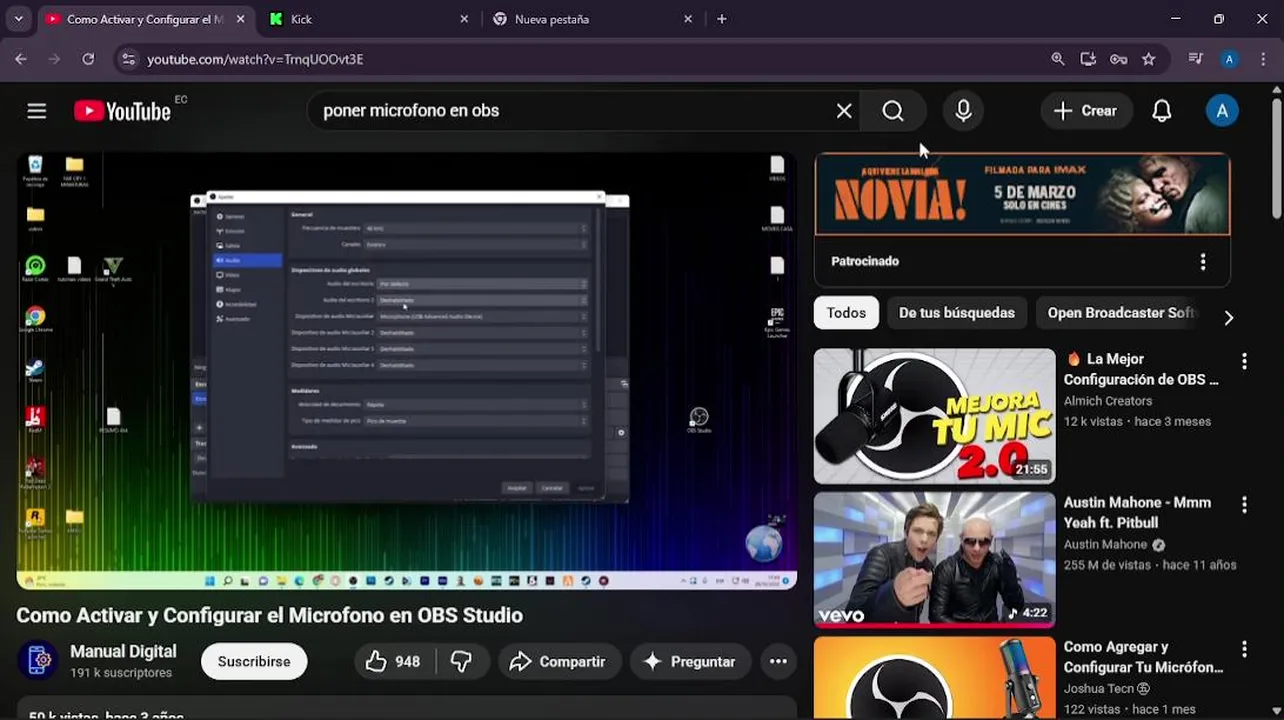Image resolution: width=1284 pixels, height=720 pixels.
Task: Switch to the Kick tab
Action: (x=369, y=19)
